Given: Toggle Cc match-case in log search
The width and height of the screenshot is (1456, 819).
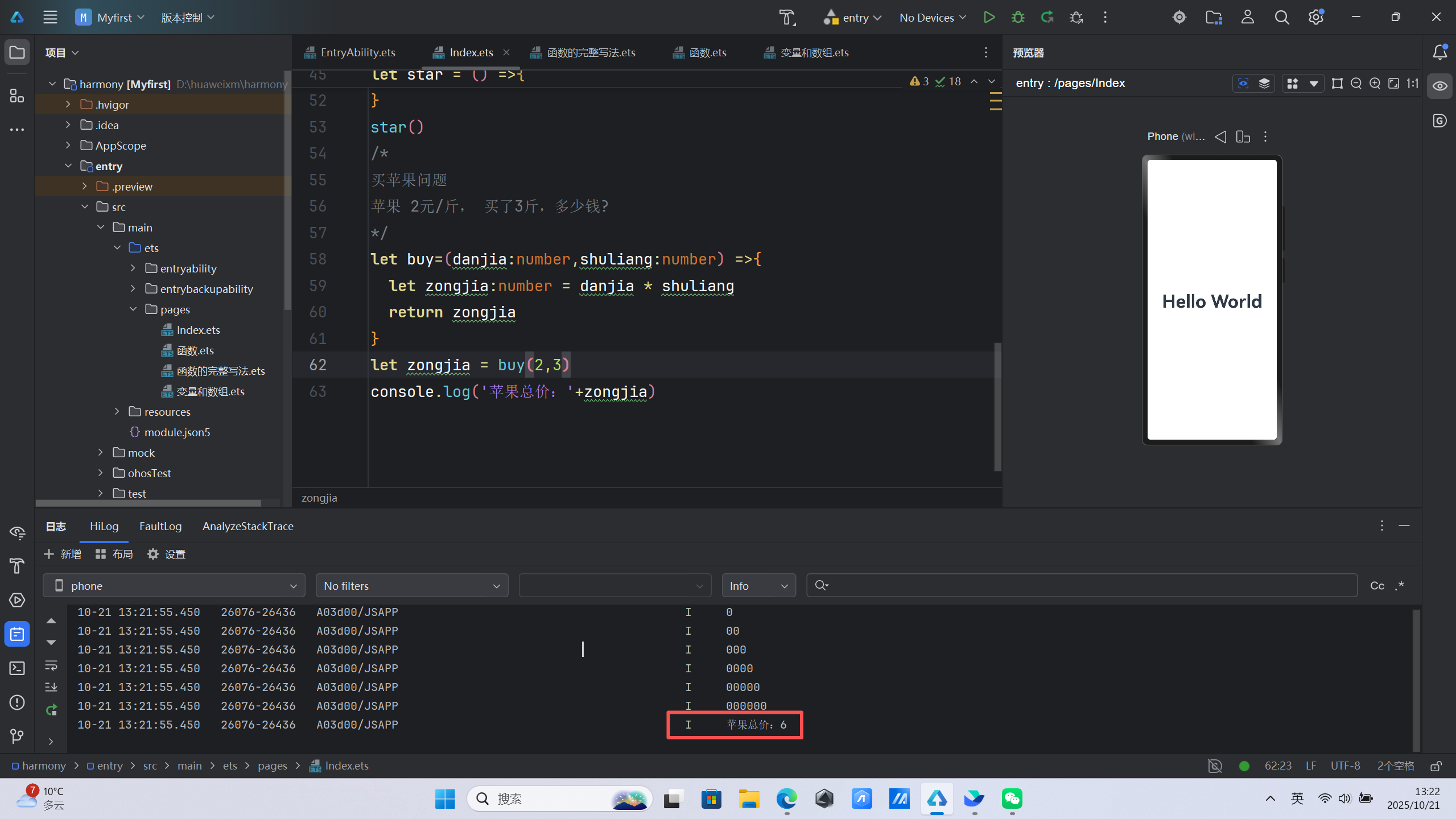Looking at the screenshot, I should tap(1377, 586).
